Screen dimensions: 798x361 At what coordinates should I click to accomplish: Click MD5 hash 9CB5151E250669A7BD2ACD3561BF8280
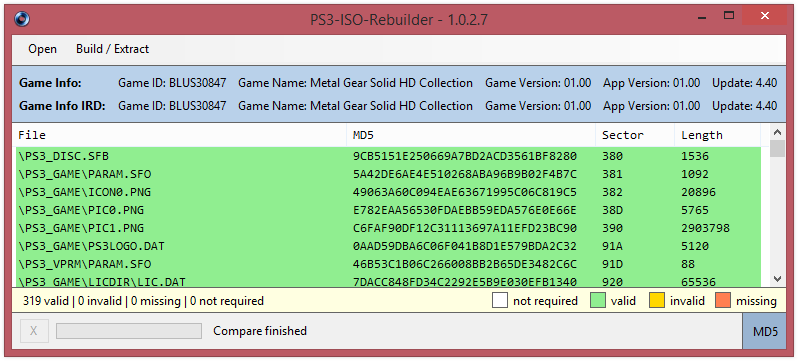coord(465,156)
